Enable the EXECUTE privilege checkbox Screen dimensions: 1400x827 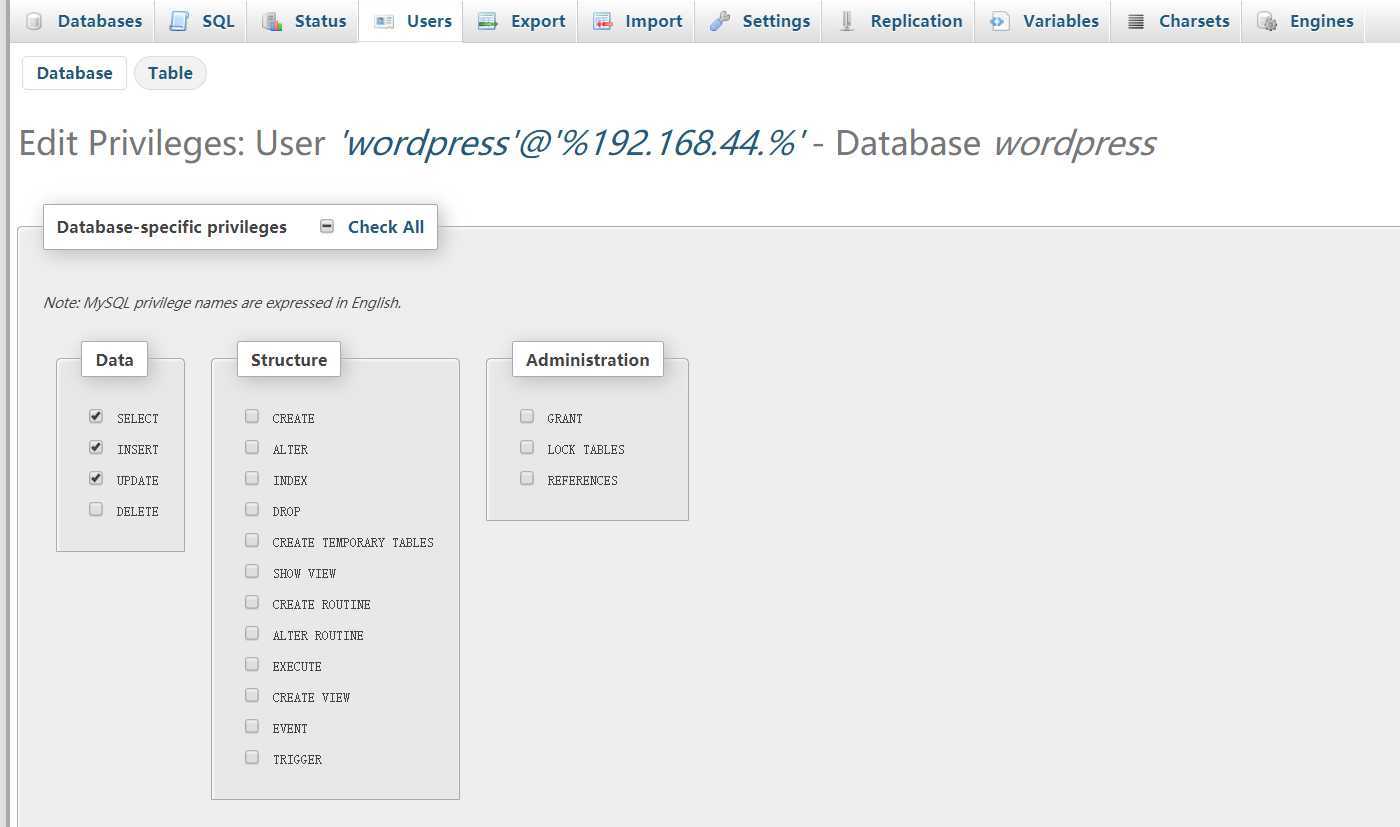click(252, 664)
